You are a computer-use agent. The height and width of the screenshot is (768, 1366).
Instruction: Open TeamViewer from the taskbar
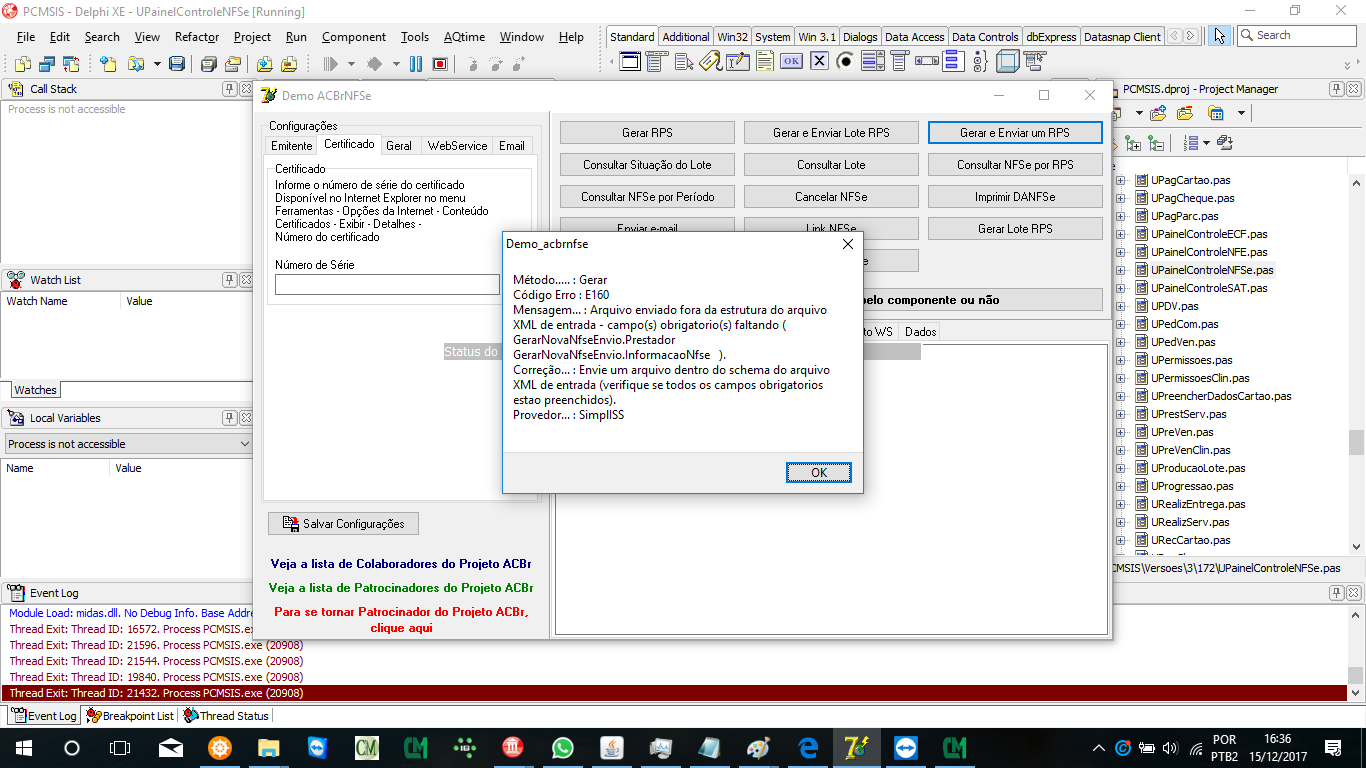tap(906, 747)
